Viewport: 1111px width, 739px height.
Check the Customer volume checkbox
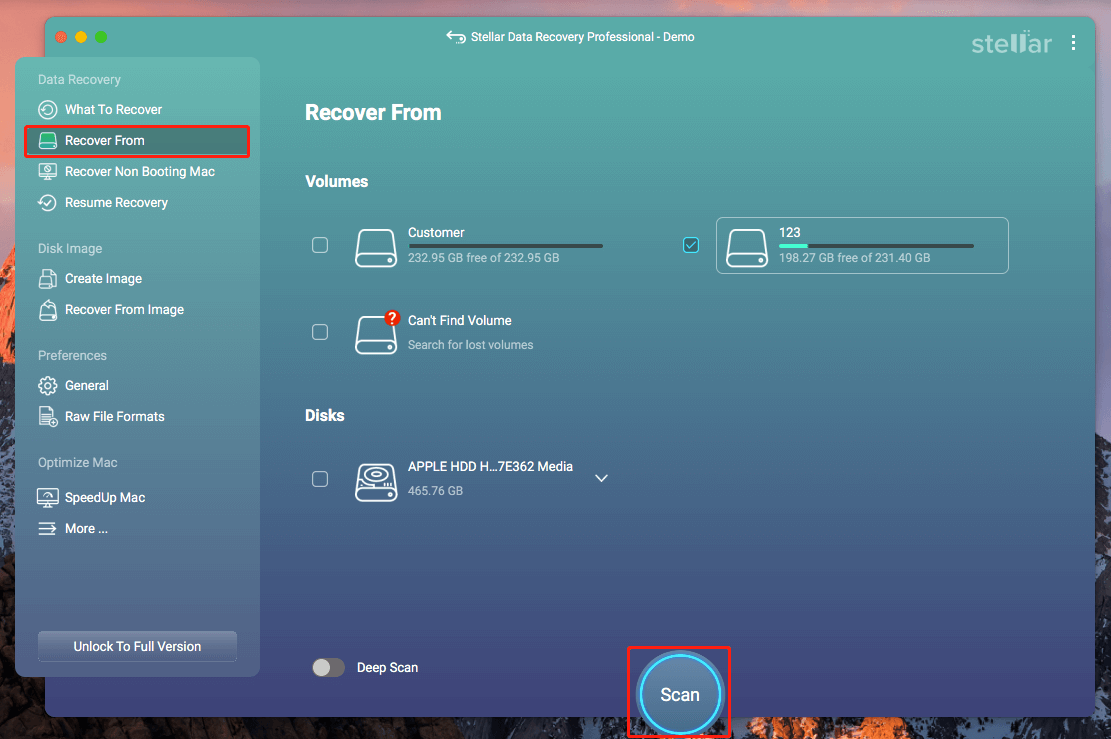click(320, 244)
